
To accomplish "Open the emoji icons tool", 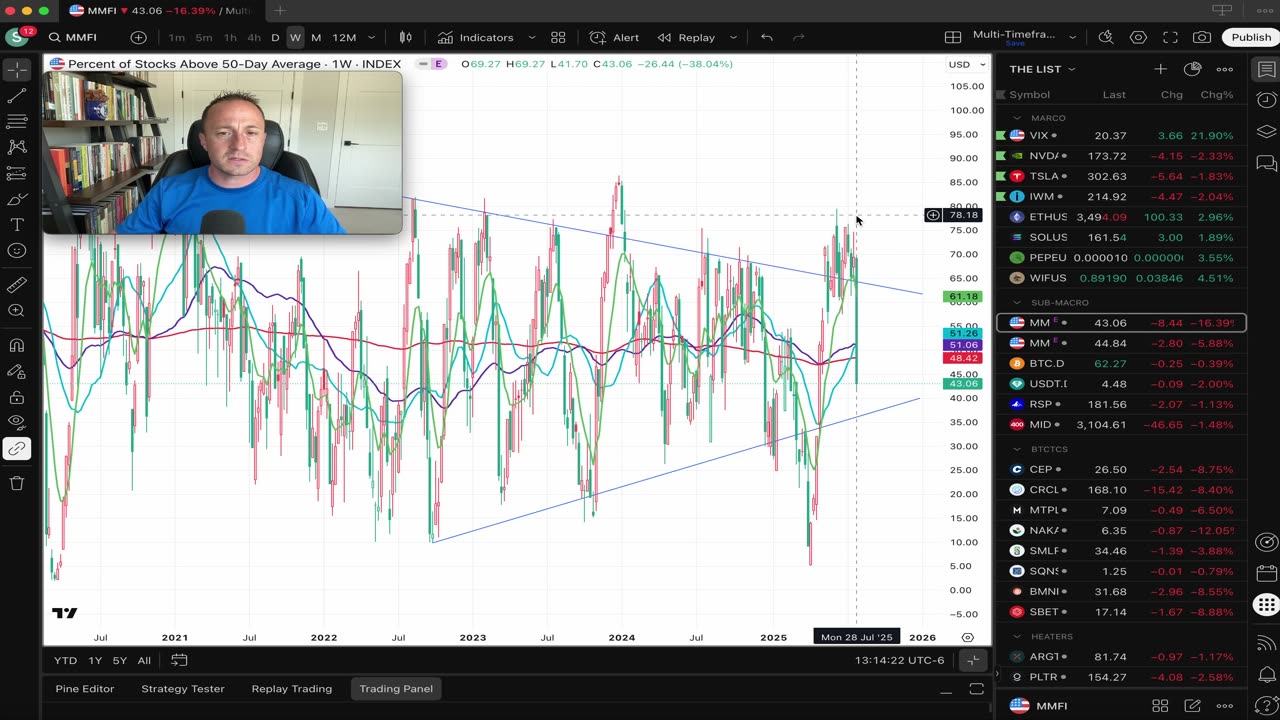I will click(x=17, y=251).
